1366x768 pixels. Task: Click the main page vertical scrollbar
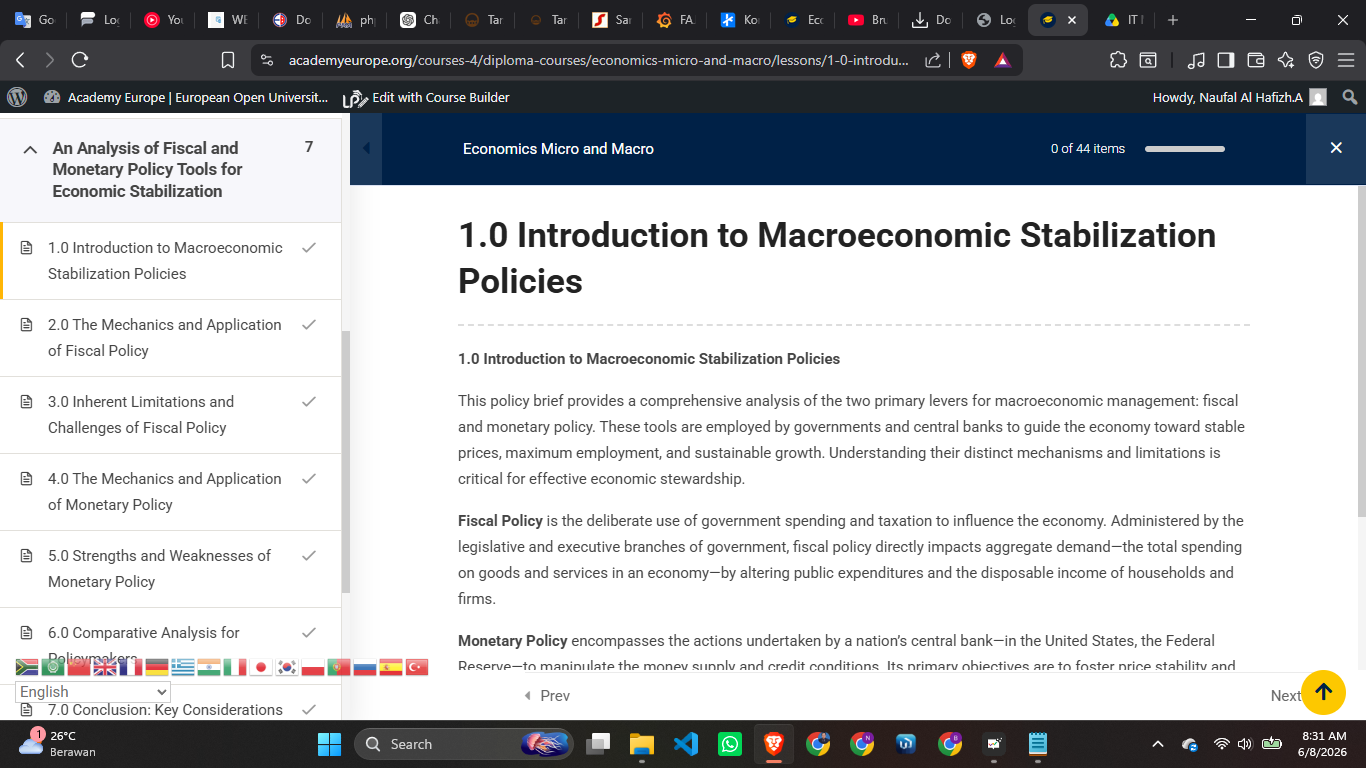[x=1361, y=350]
